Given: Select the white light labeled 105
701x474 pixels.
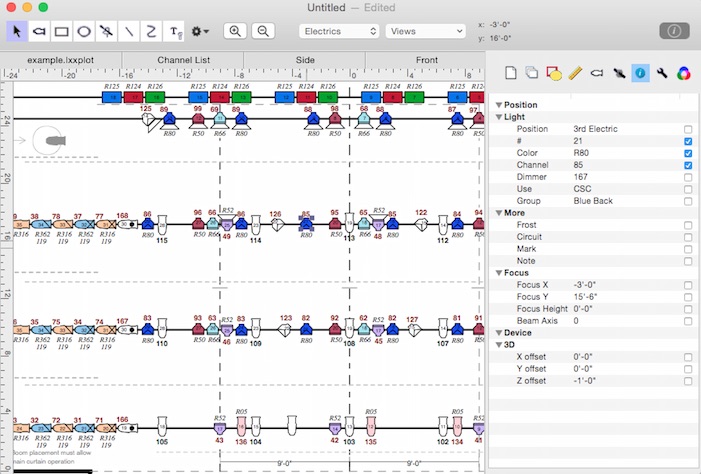Looking at the screenshot, I should [162, 427].
